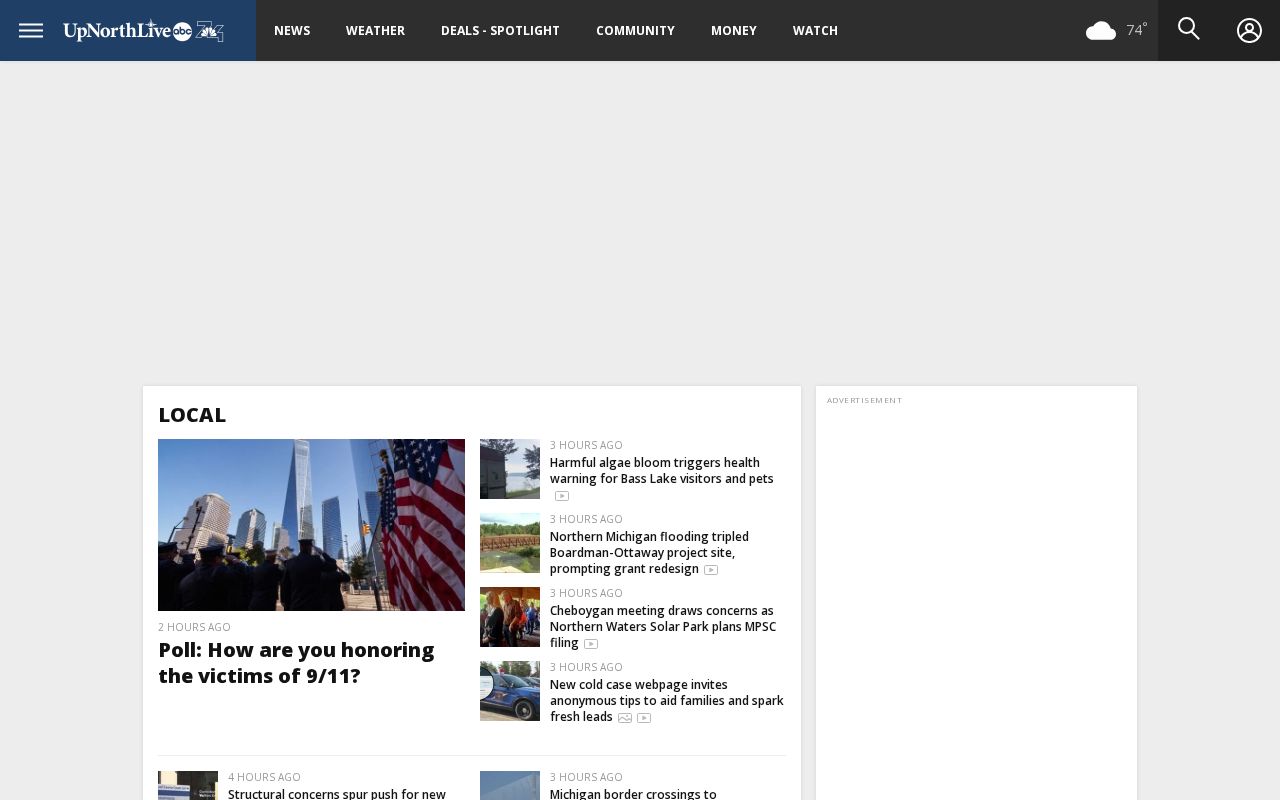Image resolution: width=1280 pixels, height=800 pixels.
Task: Click Cheboygan meeting thumbnail
Action: tap(510, 617)
